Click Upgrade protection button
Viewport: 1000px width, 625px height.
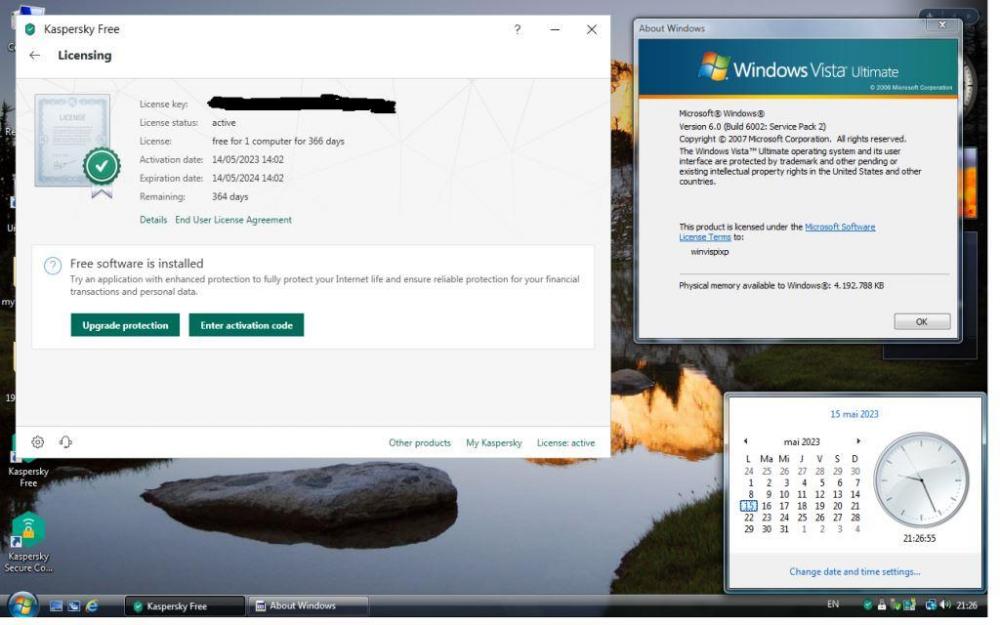tap(125, 325)
